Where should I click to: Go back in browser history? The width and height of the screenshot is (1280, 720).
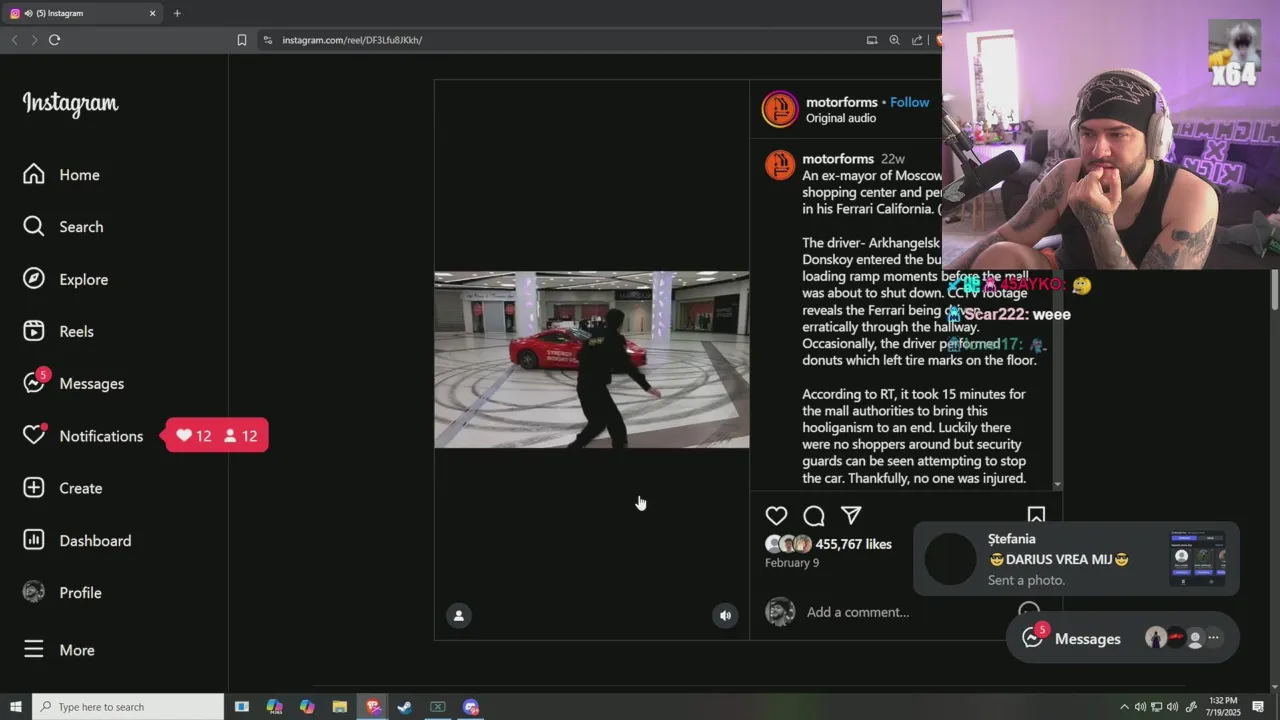[x=15, y=40]
